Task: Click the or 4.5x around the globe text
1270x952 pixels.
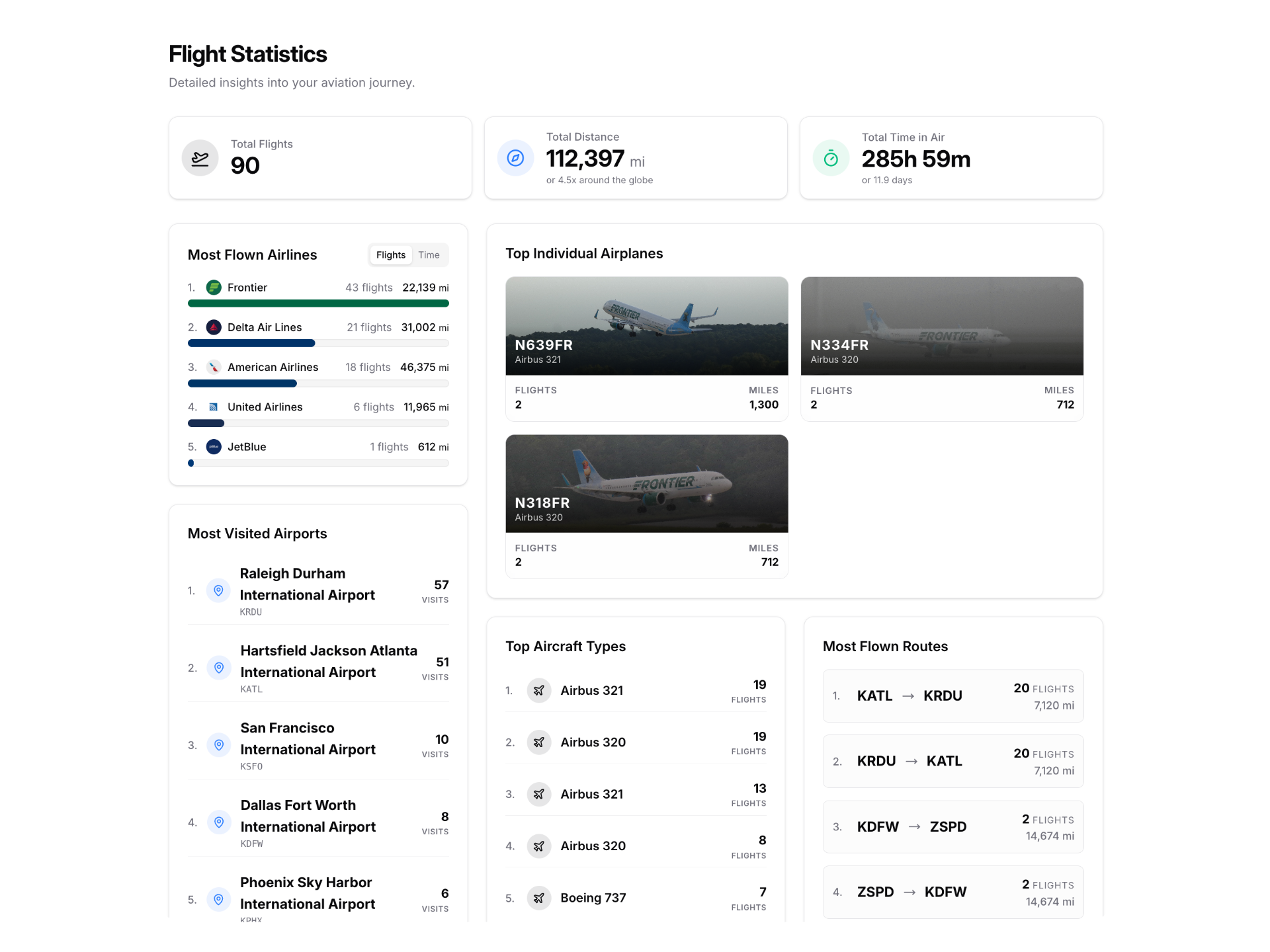Action: (x=599, y=180)
